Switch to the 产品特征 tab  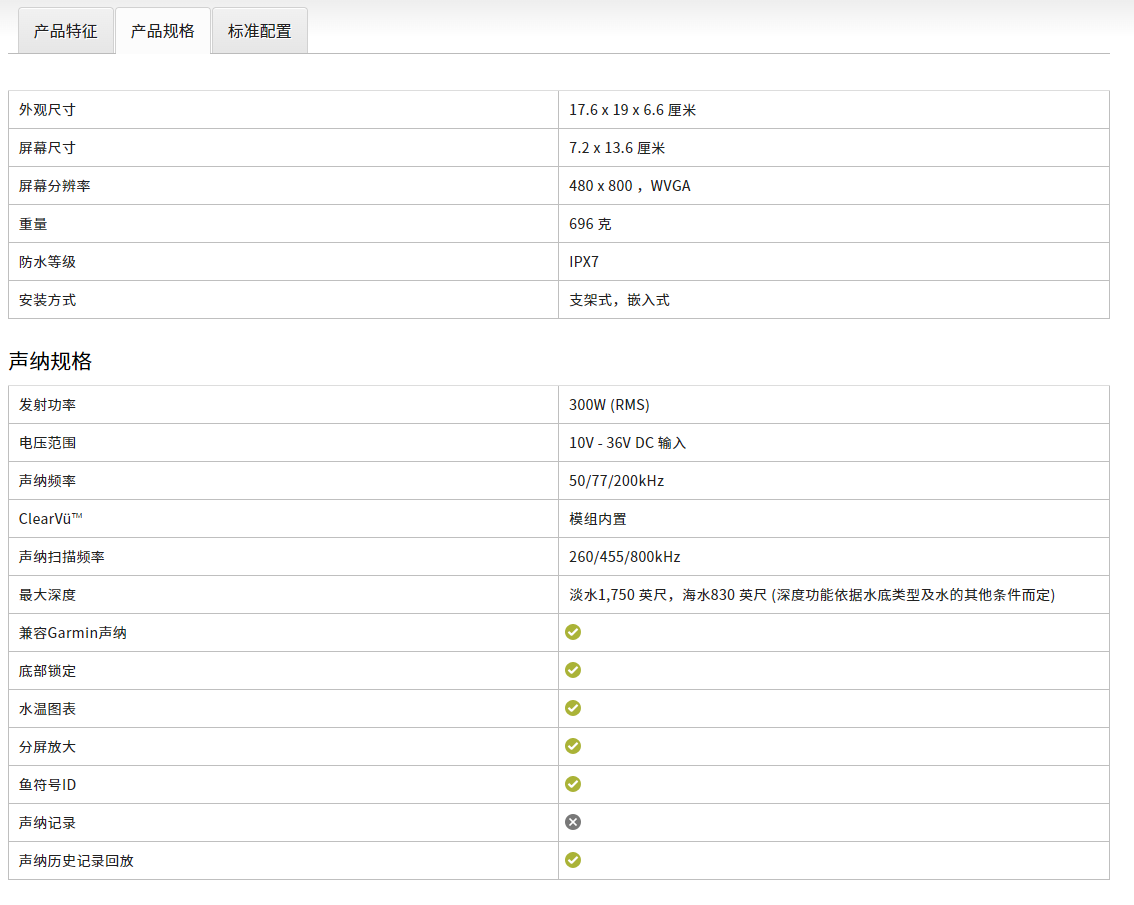pos(66,31)
